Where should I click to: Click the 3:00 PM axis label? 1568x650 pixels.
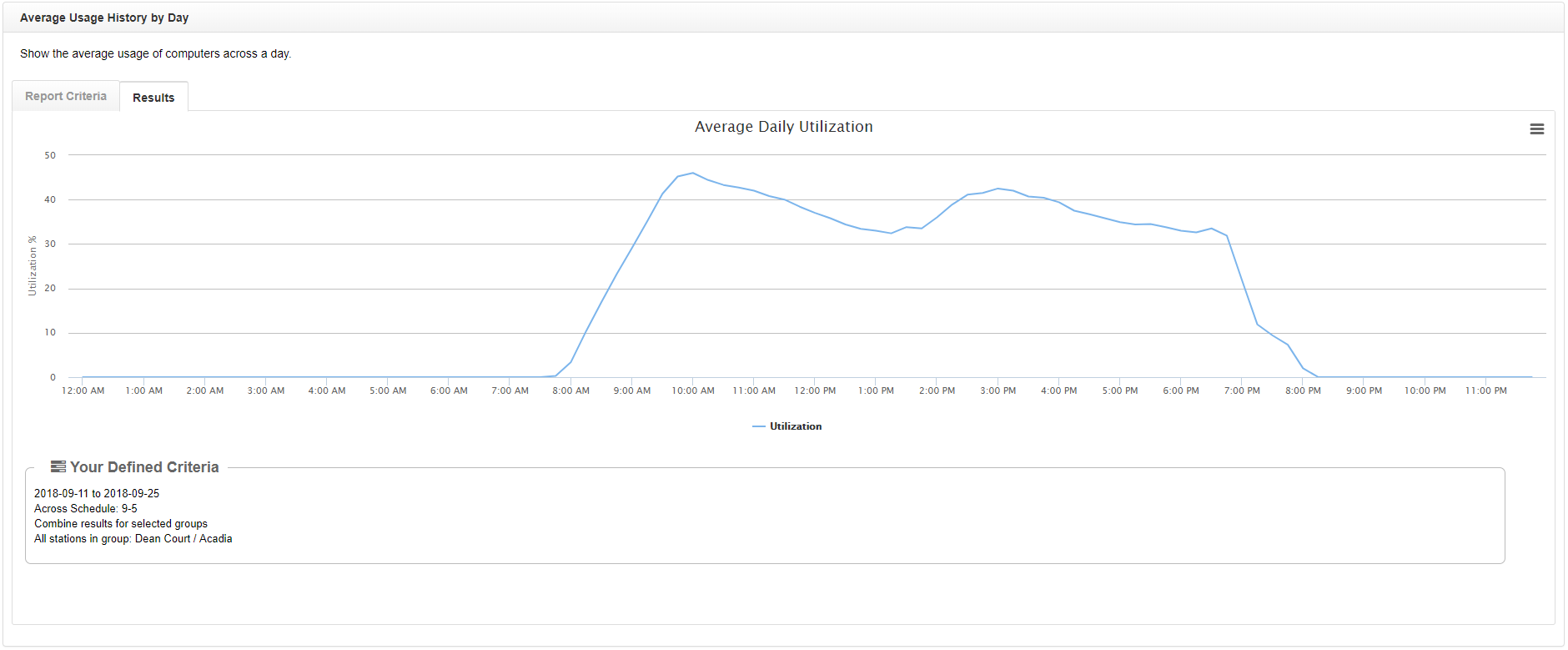coord(998,391)
